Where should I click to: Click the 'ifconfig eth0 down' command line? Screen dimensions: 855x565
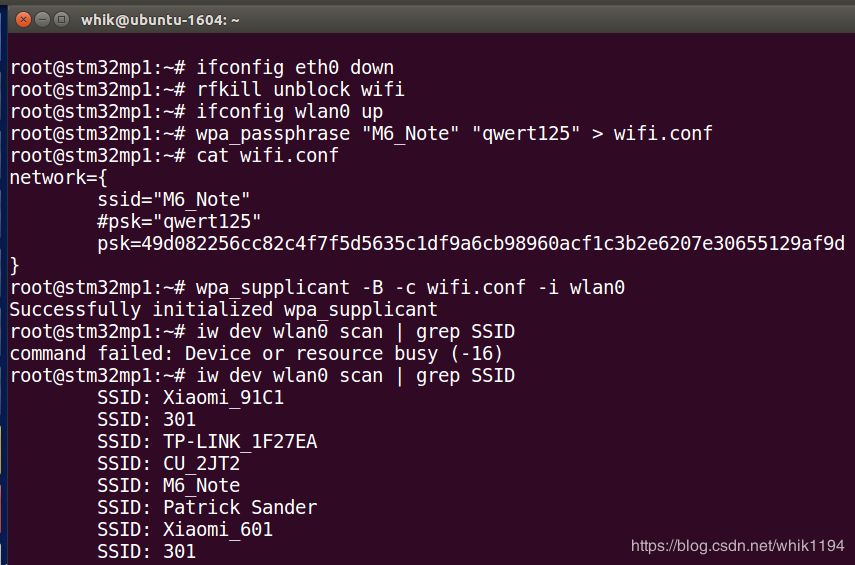click(x=202, y=68)
